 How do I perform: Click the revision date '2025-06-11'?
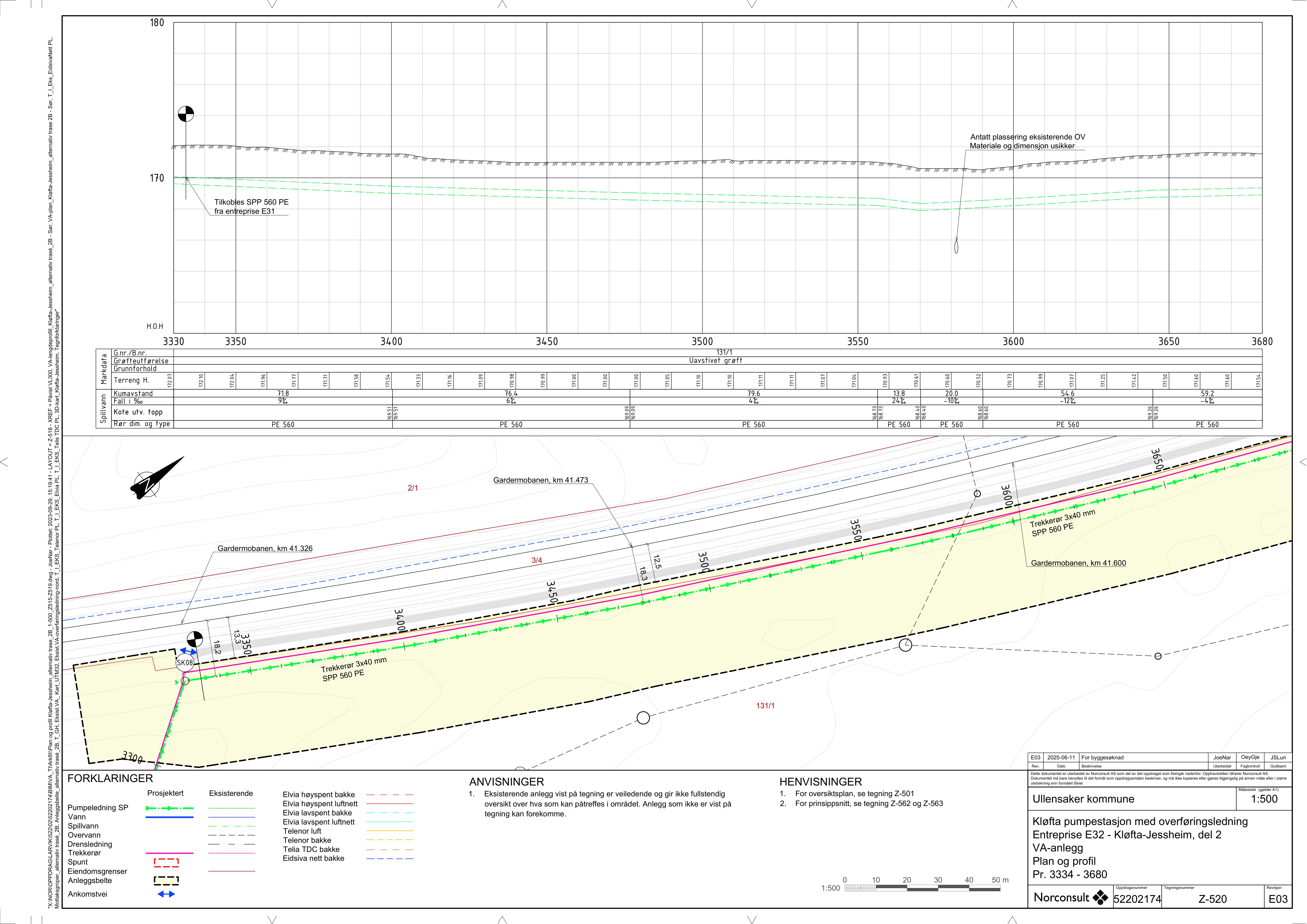[x=1061, y=758]
